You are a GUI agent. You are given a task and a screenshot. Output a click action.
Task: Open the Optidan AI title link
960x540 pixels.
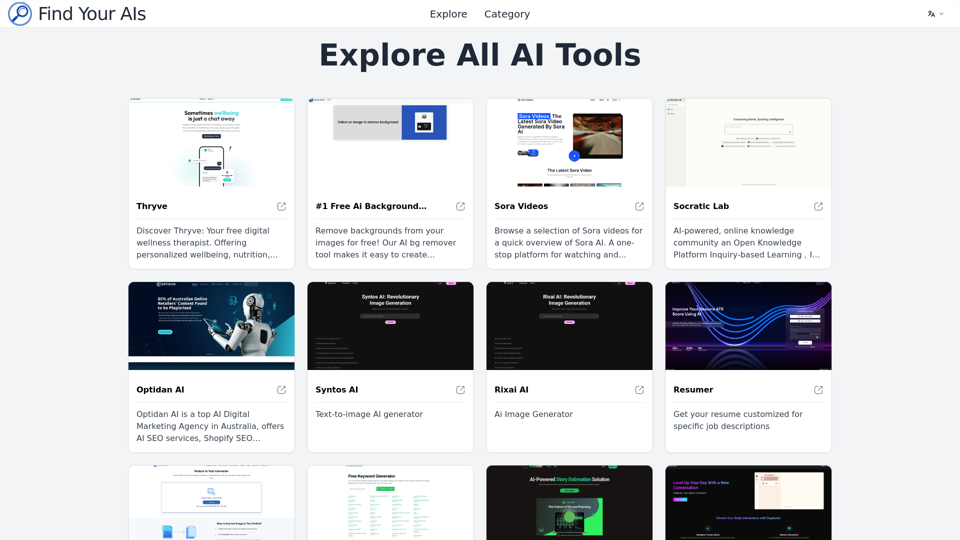pos(160,390)
